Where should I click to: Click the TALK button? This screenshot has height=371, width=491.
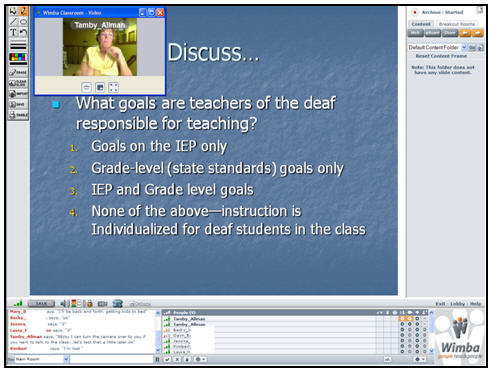[41, 304]
